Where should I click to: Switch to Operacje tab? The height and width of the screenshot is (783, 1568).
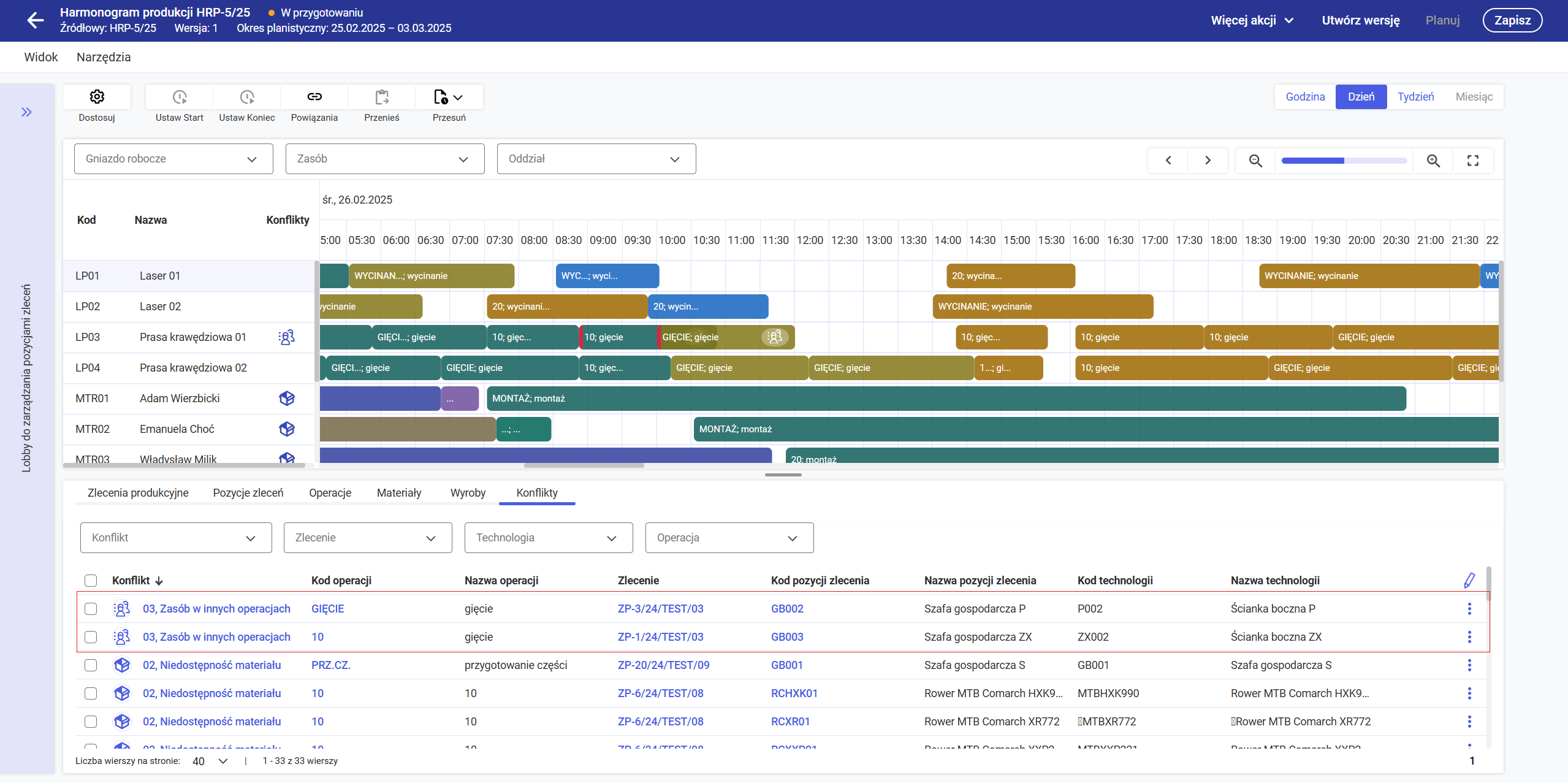[330, 493]
